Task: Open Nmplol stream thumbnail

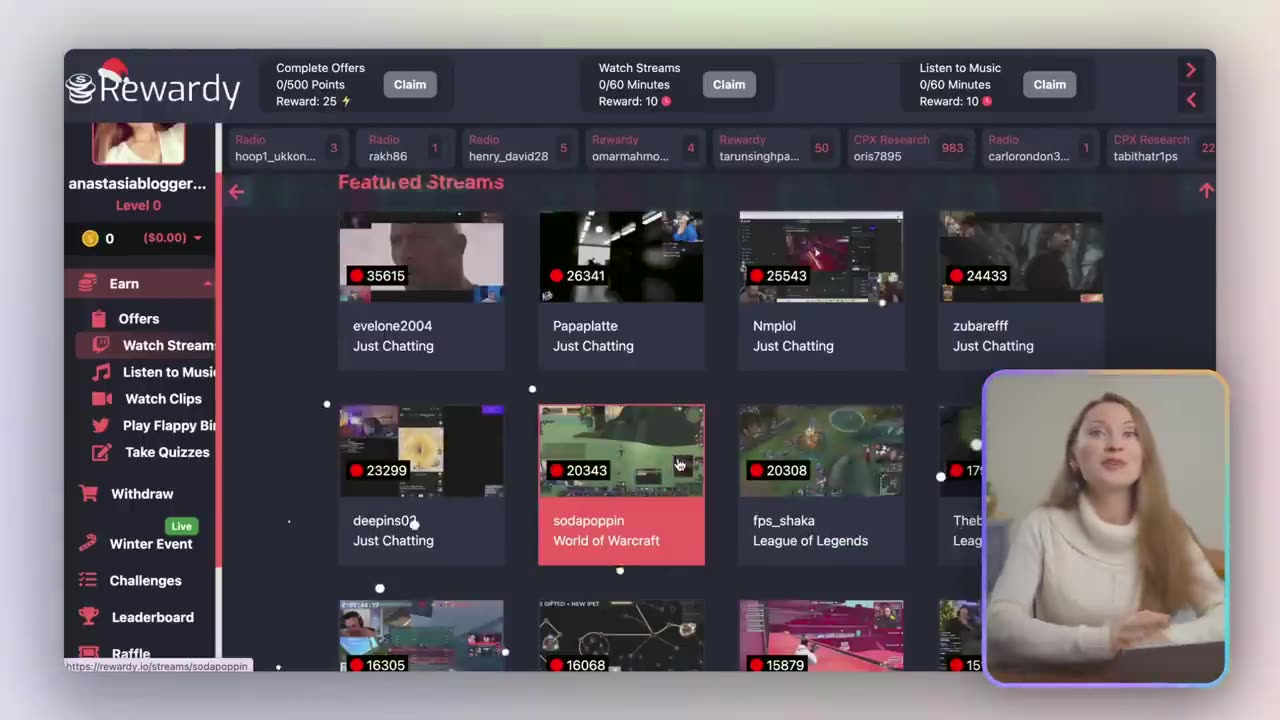Action: coord(821,257)
